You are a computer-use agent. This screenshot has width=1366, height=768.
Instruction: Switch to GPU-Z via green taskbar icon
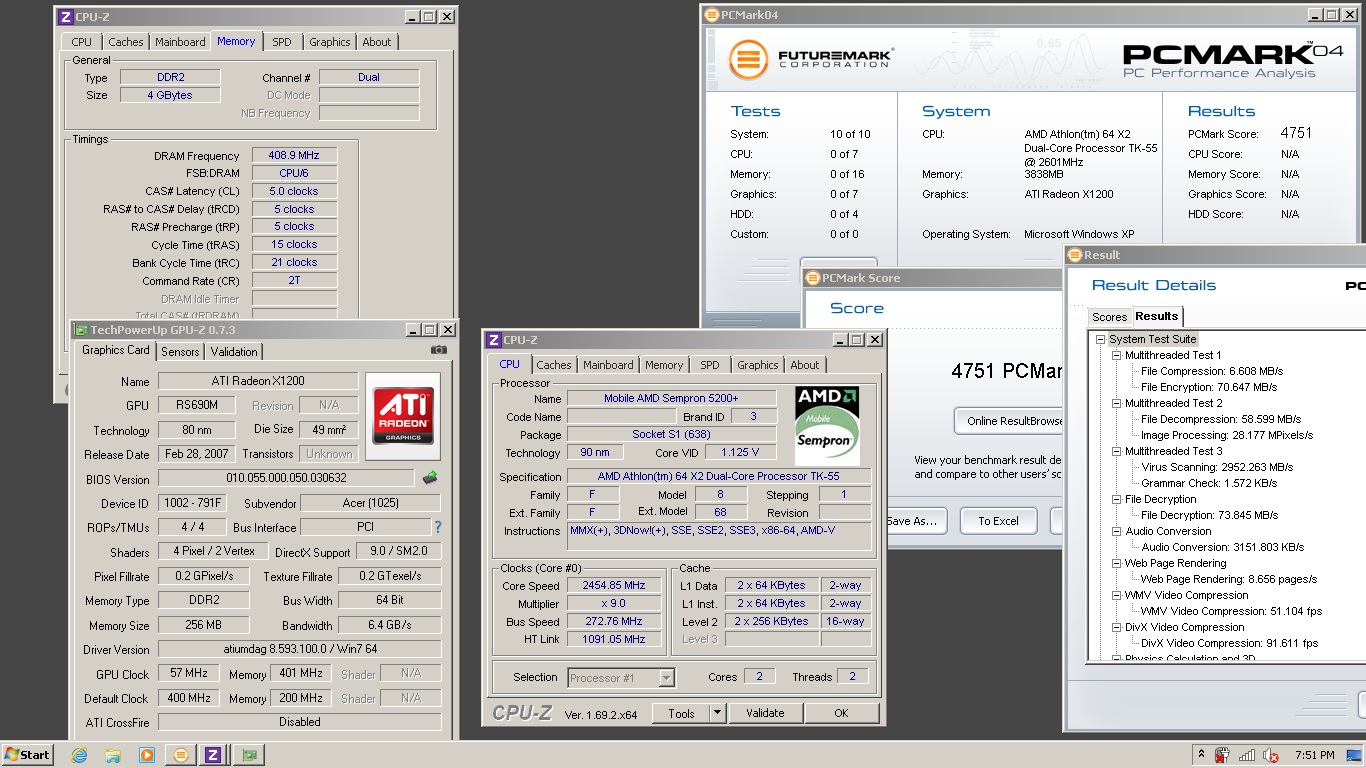249,755
